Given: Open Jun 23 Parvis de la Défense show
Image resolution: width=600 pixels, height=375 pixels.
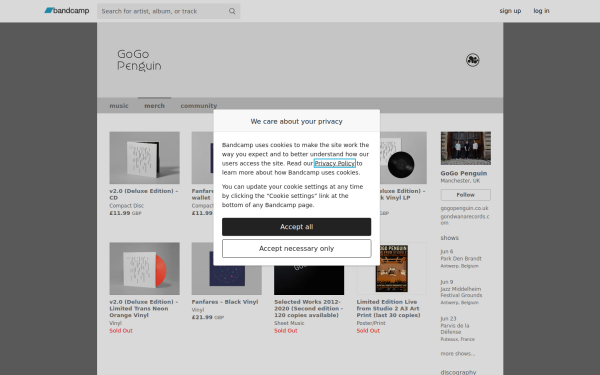Looking at the screenshot, I should [458, 329].
